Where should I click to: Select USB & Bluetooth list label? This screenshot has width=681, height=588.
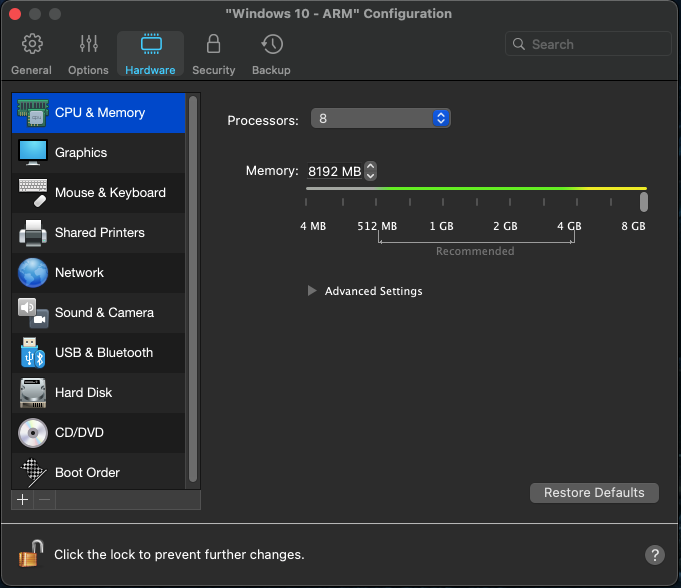pyautogui.click(x=104, y=353)
